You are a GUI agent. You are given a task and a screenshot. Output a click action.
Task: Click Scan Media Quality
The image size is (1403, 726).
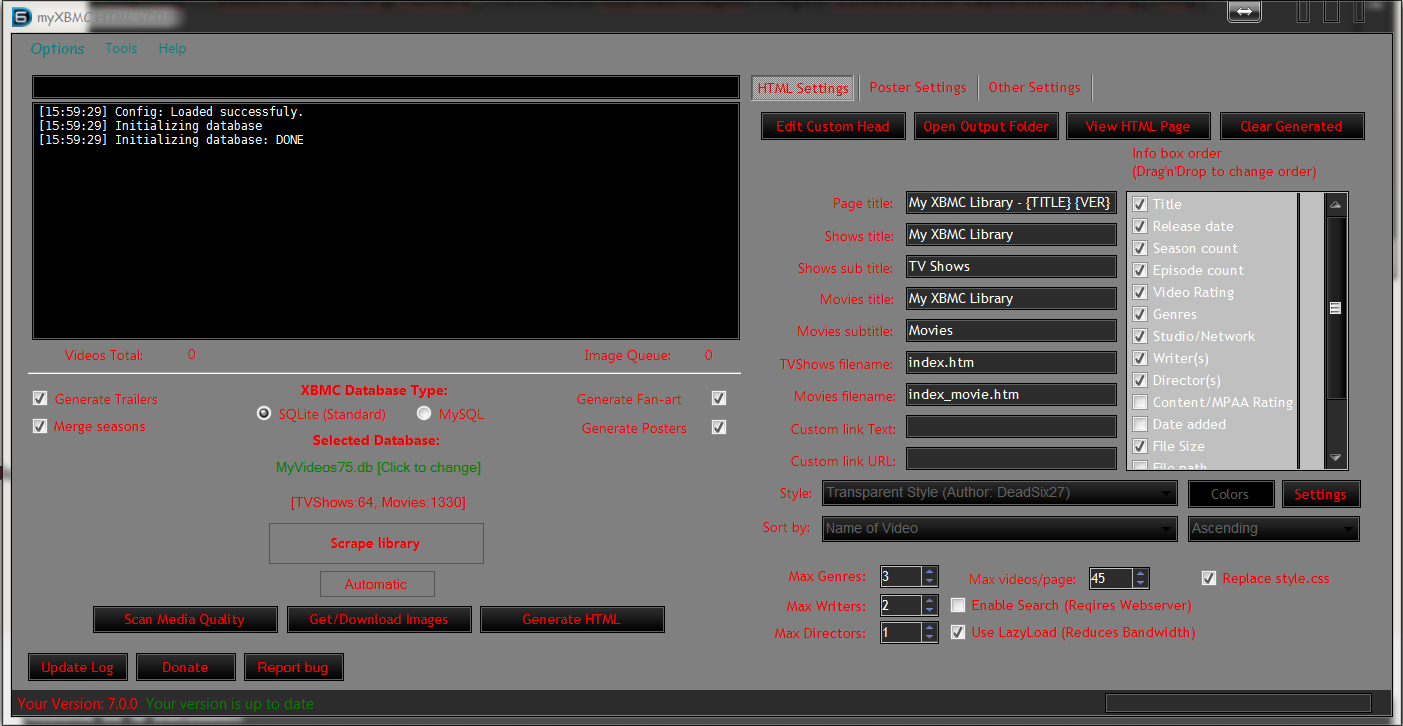click(184, 619)
